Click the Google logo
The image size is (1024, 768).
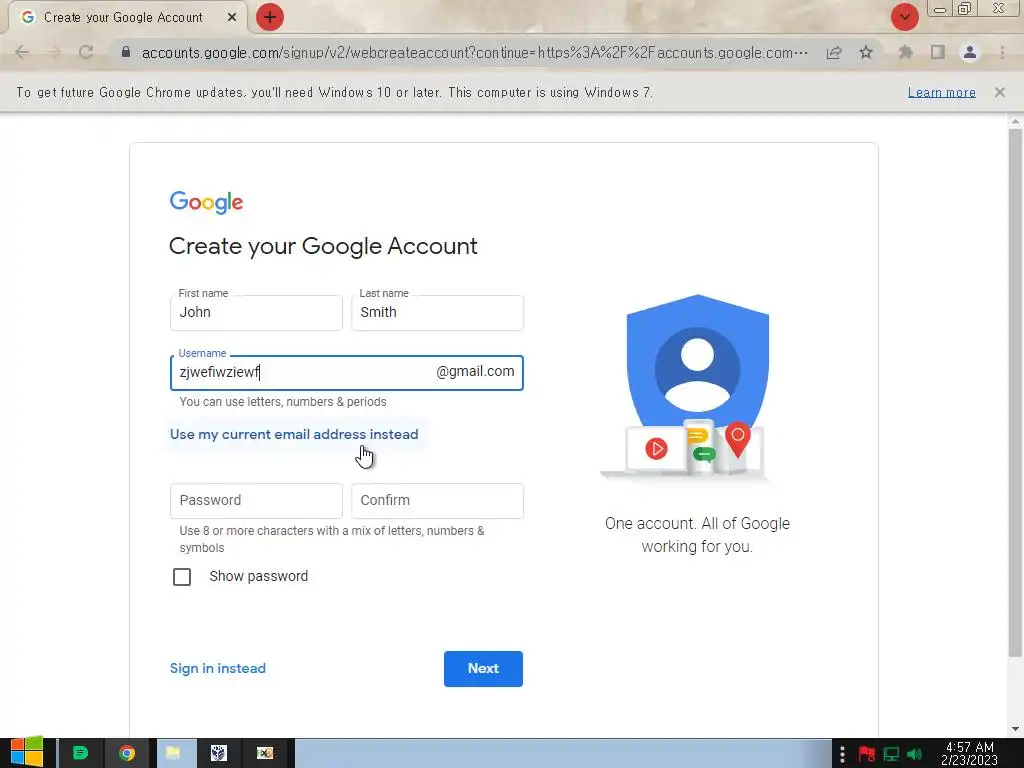click(206, 202)
